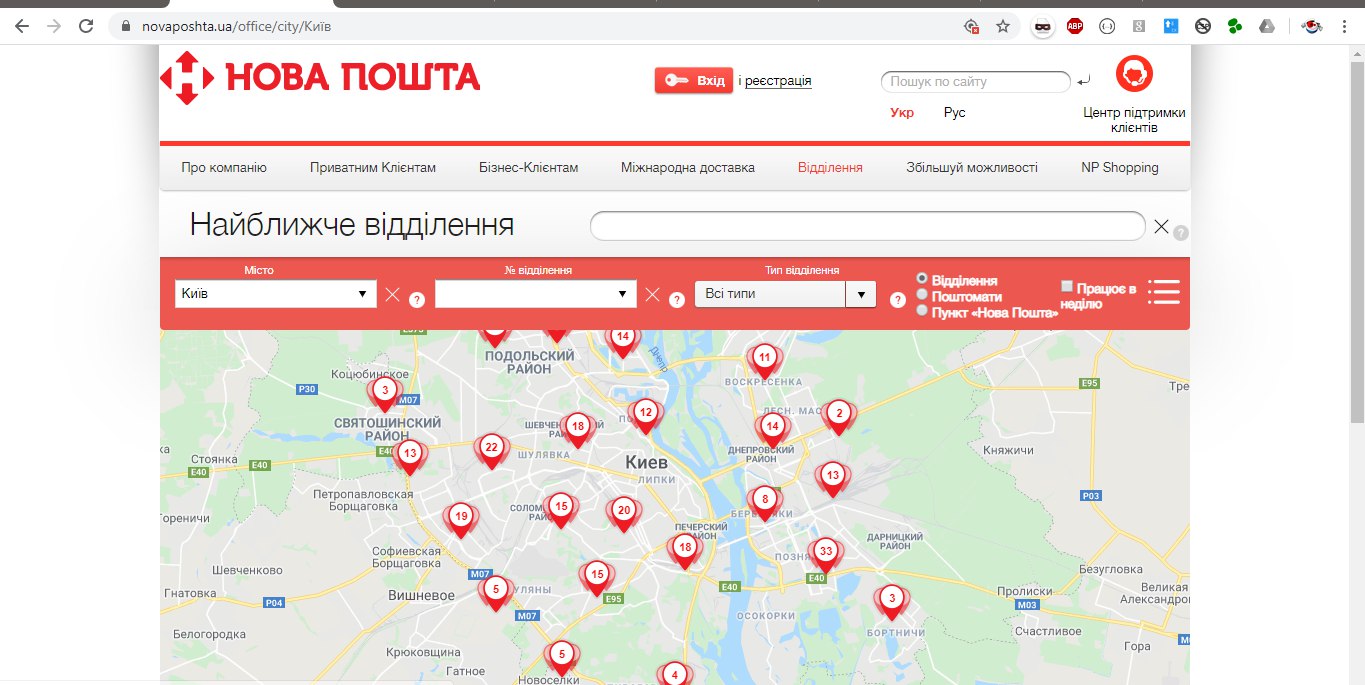
Task: Clear the Місто selection with X
Action: [392, 295]
